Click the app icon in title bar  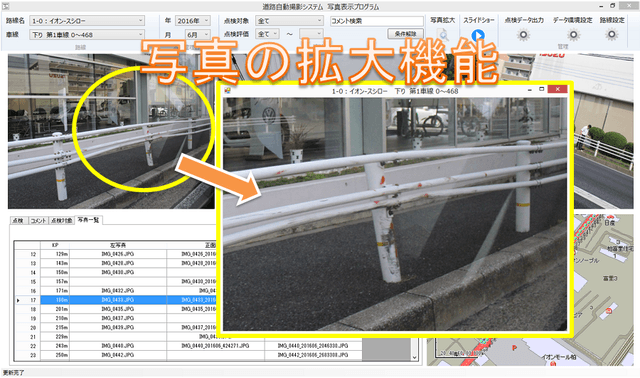pyautogui.click(x=6, y=6)
